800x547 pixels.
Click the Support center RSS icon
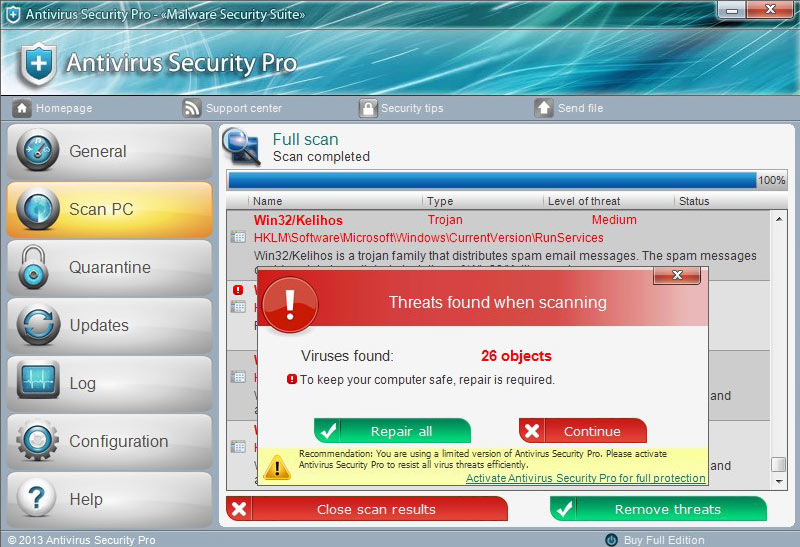(192, 108)
